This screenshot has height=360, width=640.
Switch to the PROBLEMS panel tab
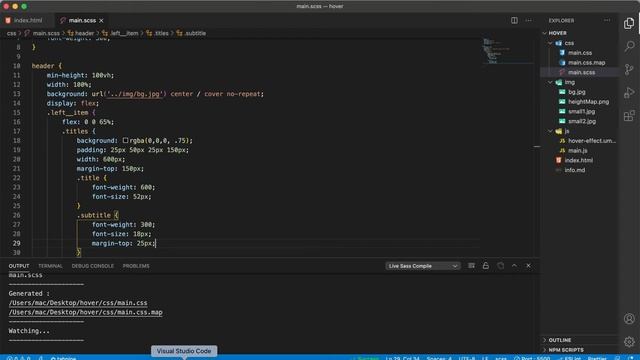click(136, 266)
